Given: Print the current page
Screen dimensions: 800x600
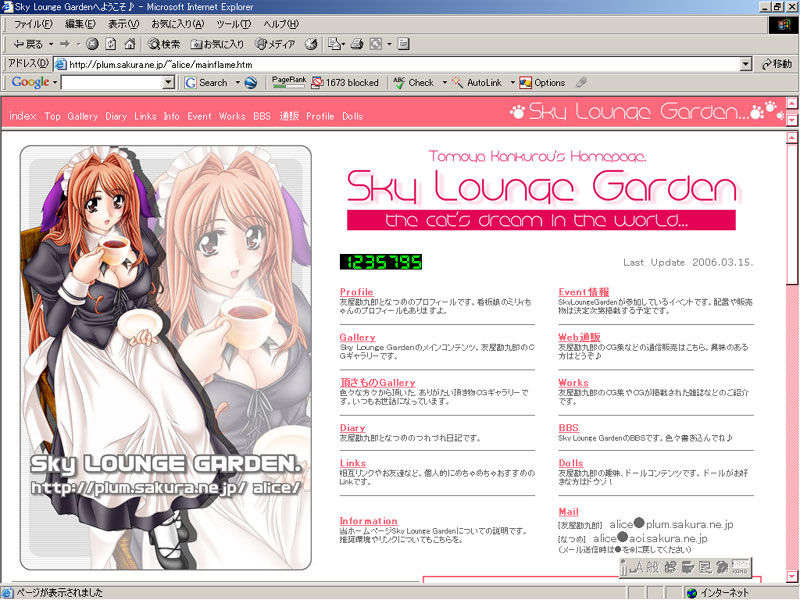Looking at the screenshot, I should coord(357,44).
